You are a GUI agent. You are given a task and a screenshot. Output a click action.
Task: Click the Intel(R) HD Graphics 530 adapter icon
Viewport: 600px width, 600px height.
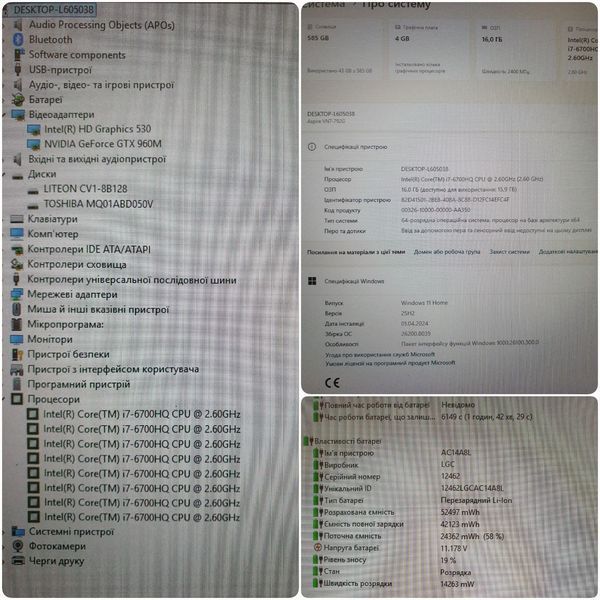click(x=34, y=130)
